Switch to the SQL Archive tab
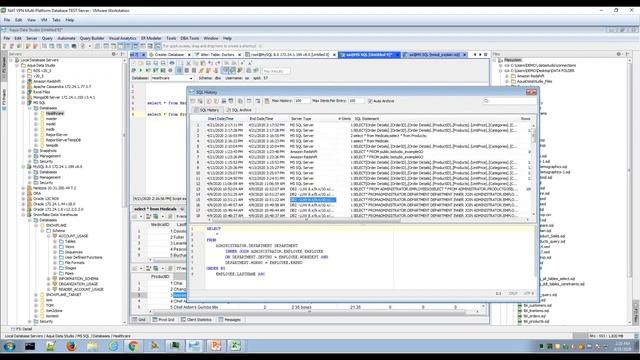 click(x=239, y=110)
